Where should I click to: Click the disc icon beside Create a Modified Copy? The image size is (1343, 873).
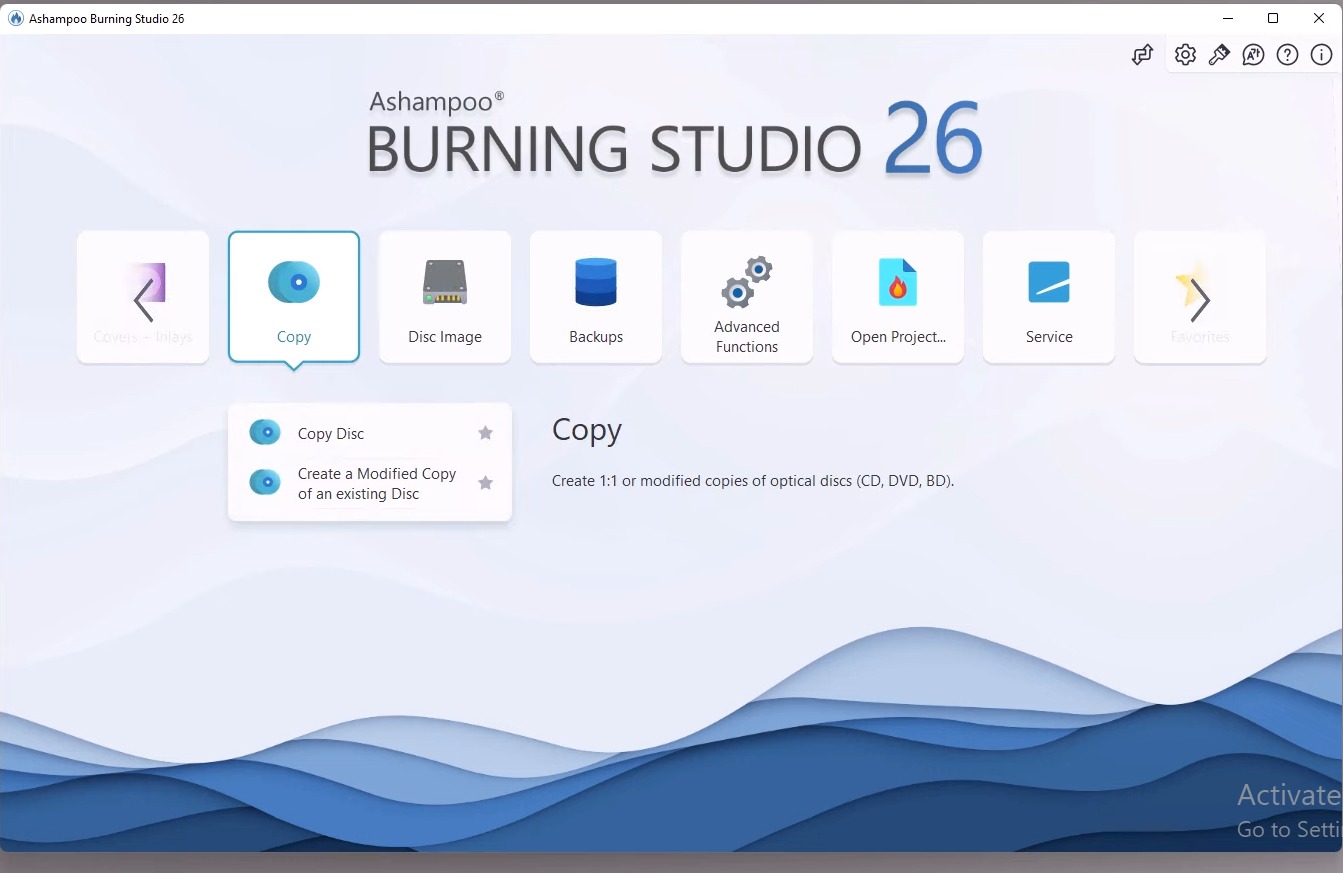click(265, 482)
